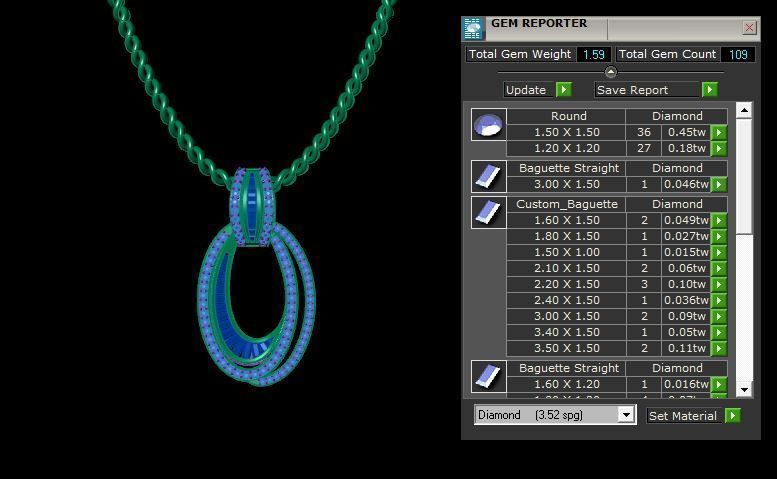
Task: Click the Total Gem Count value 109
Action: (738, 54)
